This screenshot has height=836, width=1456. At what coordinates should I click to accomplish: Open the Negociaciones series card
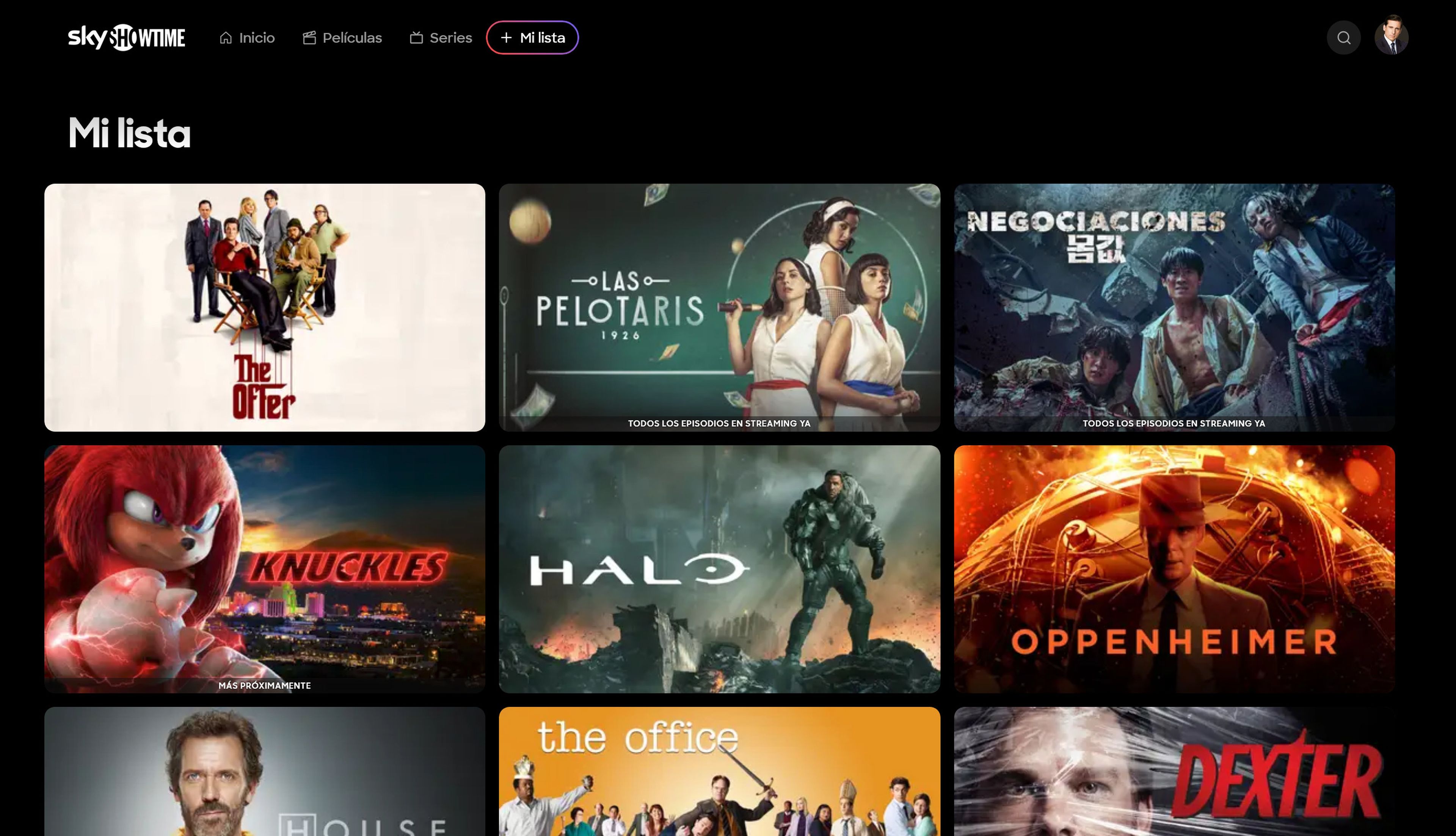click(1174, 308)
